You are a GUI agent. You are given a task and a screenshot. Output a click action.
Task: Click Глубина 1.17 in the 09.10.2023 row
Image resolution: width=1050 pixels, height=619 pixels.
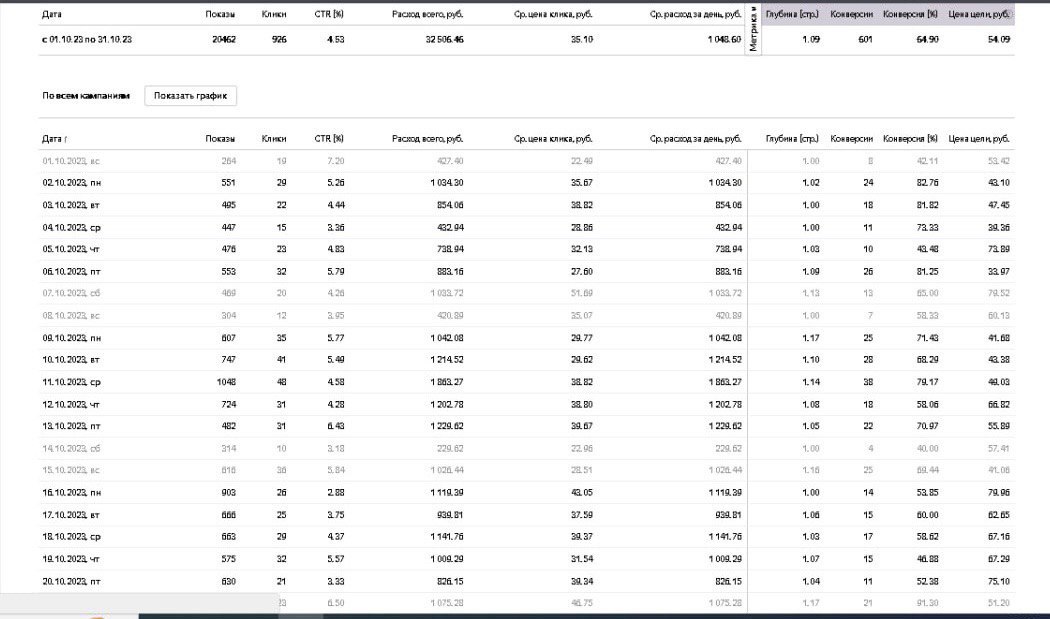811,338
